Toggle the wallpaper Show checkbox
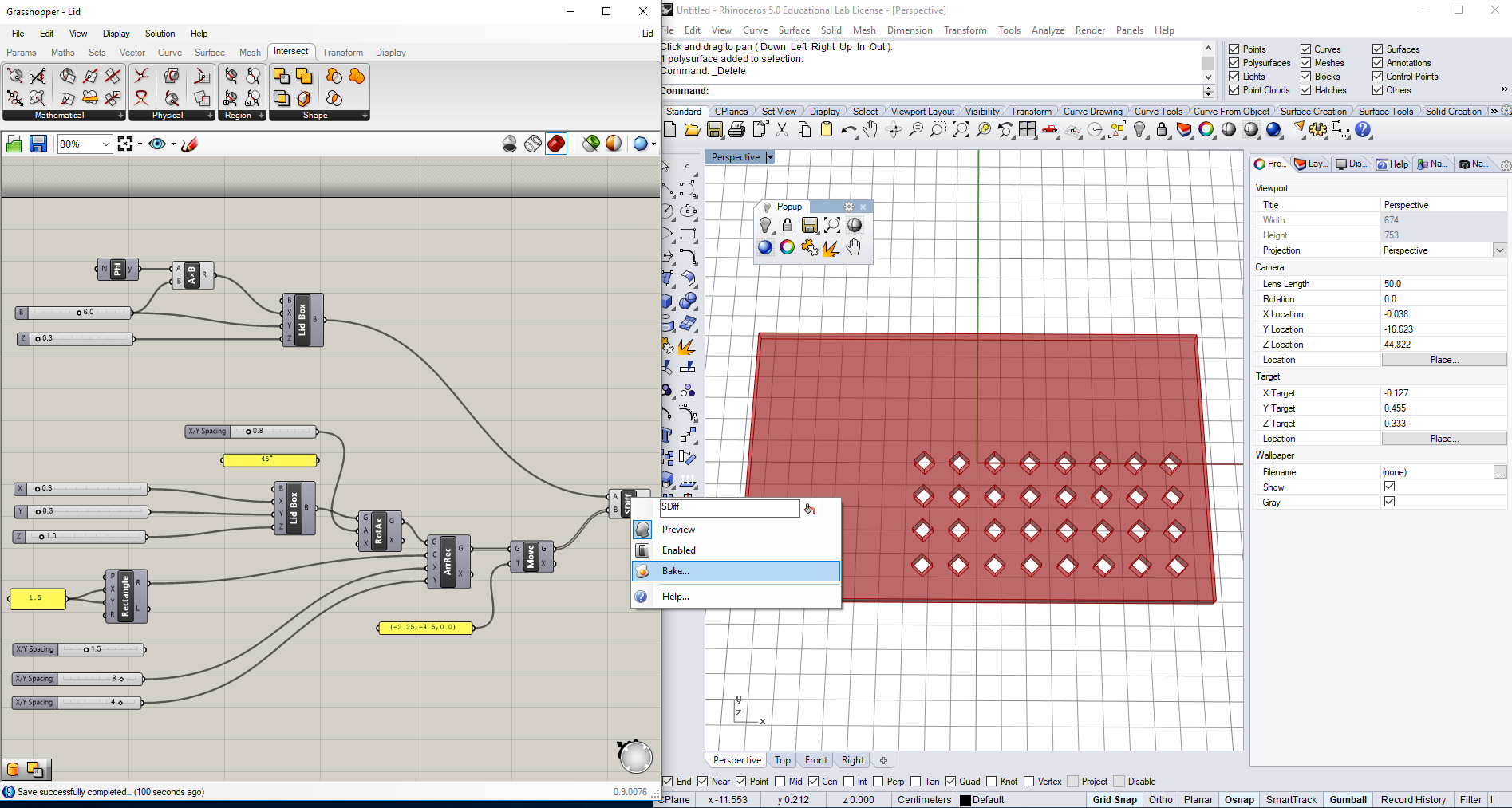1512x808 pixels. click(1390, 487)
